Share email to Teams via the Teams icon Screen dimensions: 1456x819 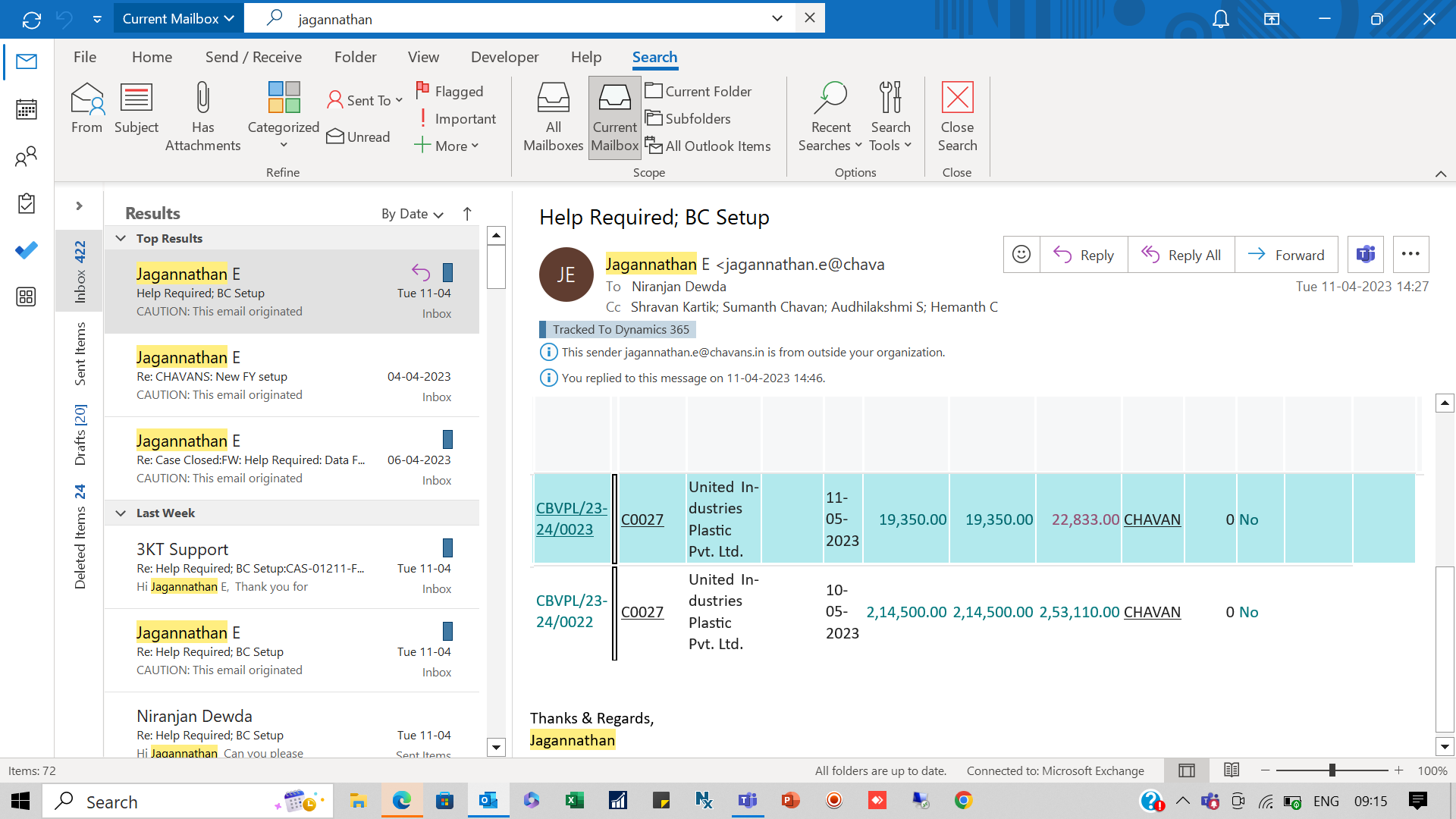tap(1366, 254)
